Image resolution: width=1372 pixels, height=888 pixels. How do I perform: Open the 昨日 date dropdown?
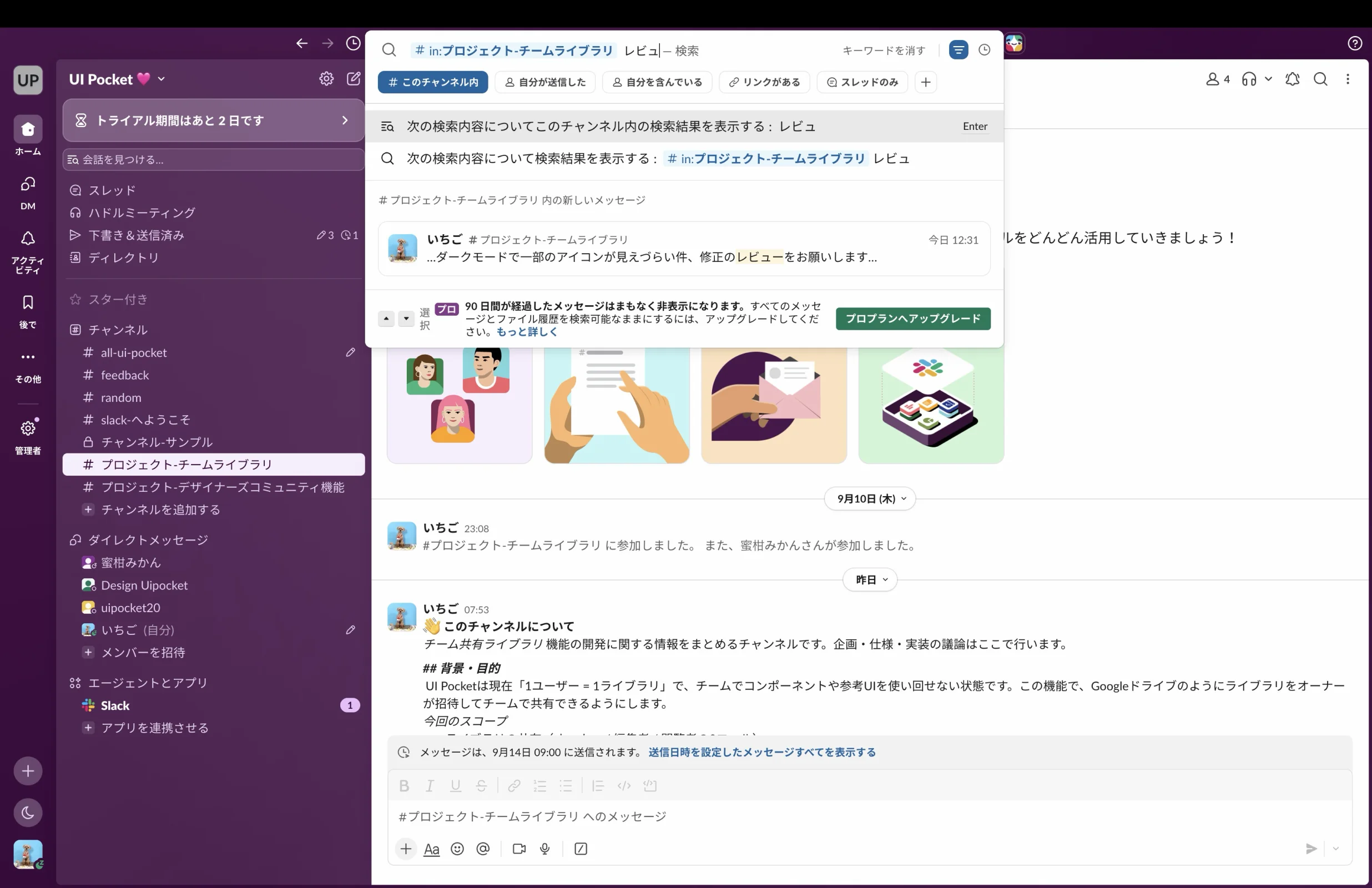870,579
